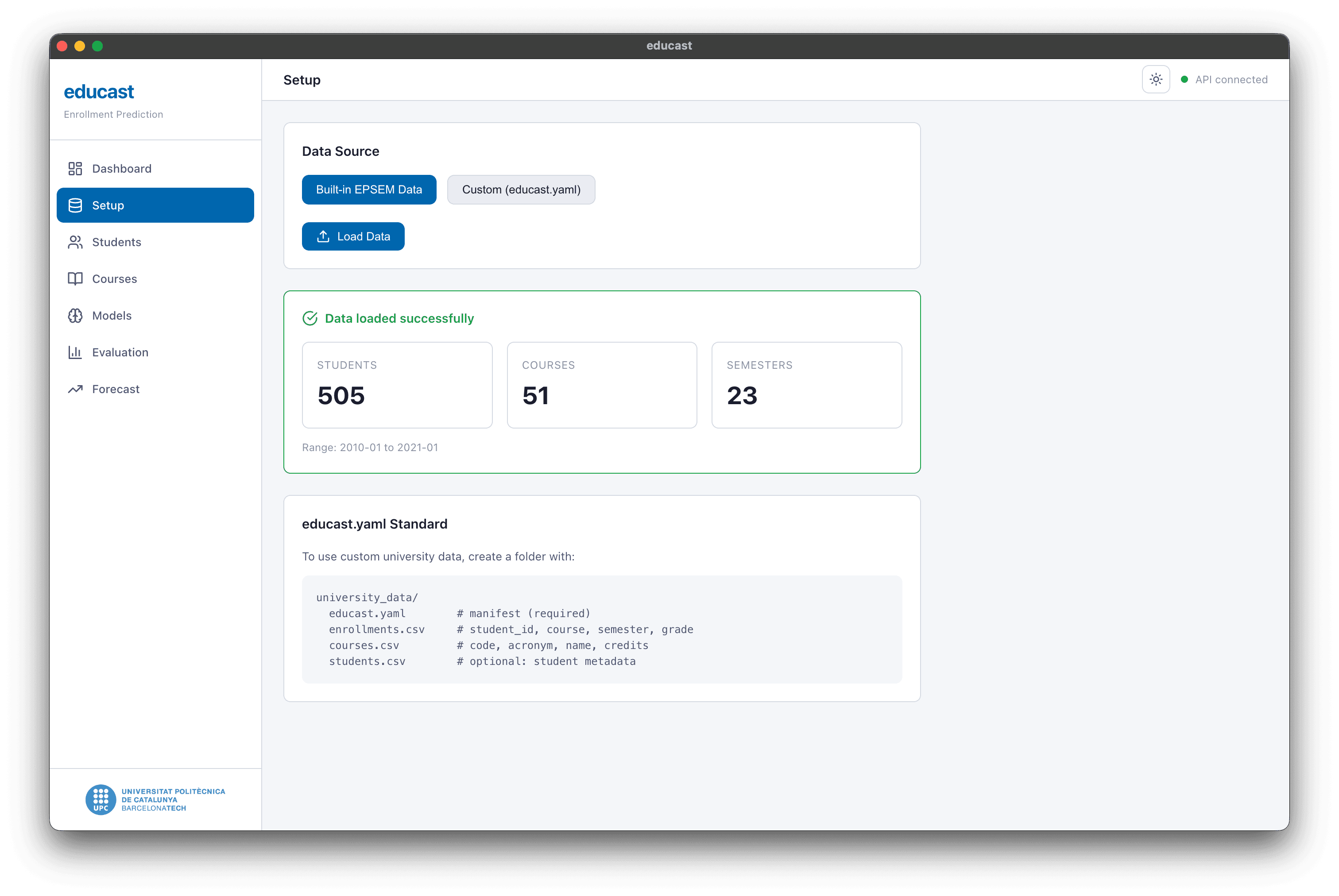Image resolution: width=1339 pixels, height=896 pixels.
Task: Click the 'Data Source' heading
Action: [x=341, y=151]
